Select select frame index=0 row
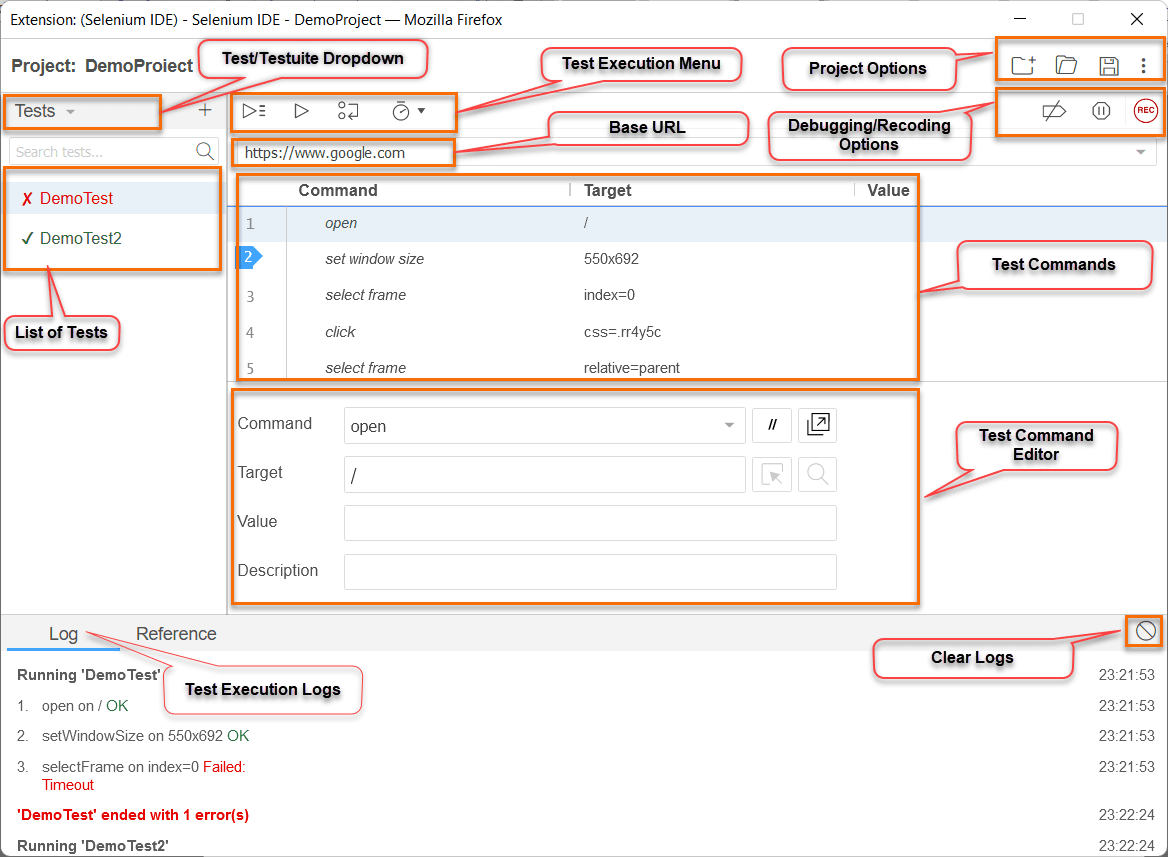 point(577,295)
